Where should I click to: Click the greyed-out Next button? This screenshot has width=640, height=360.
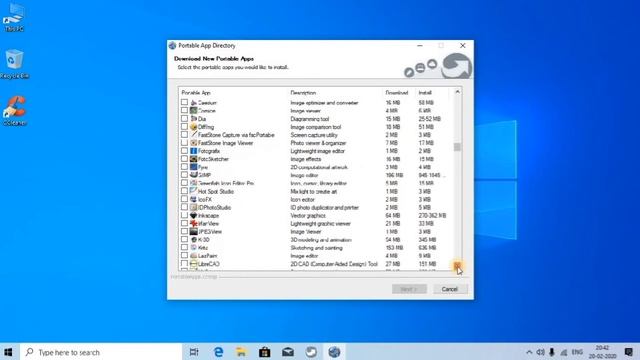pyautogui.click(x=409, y=289)
